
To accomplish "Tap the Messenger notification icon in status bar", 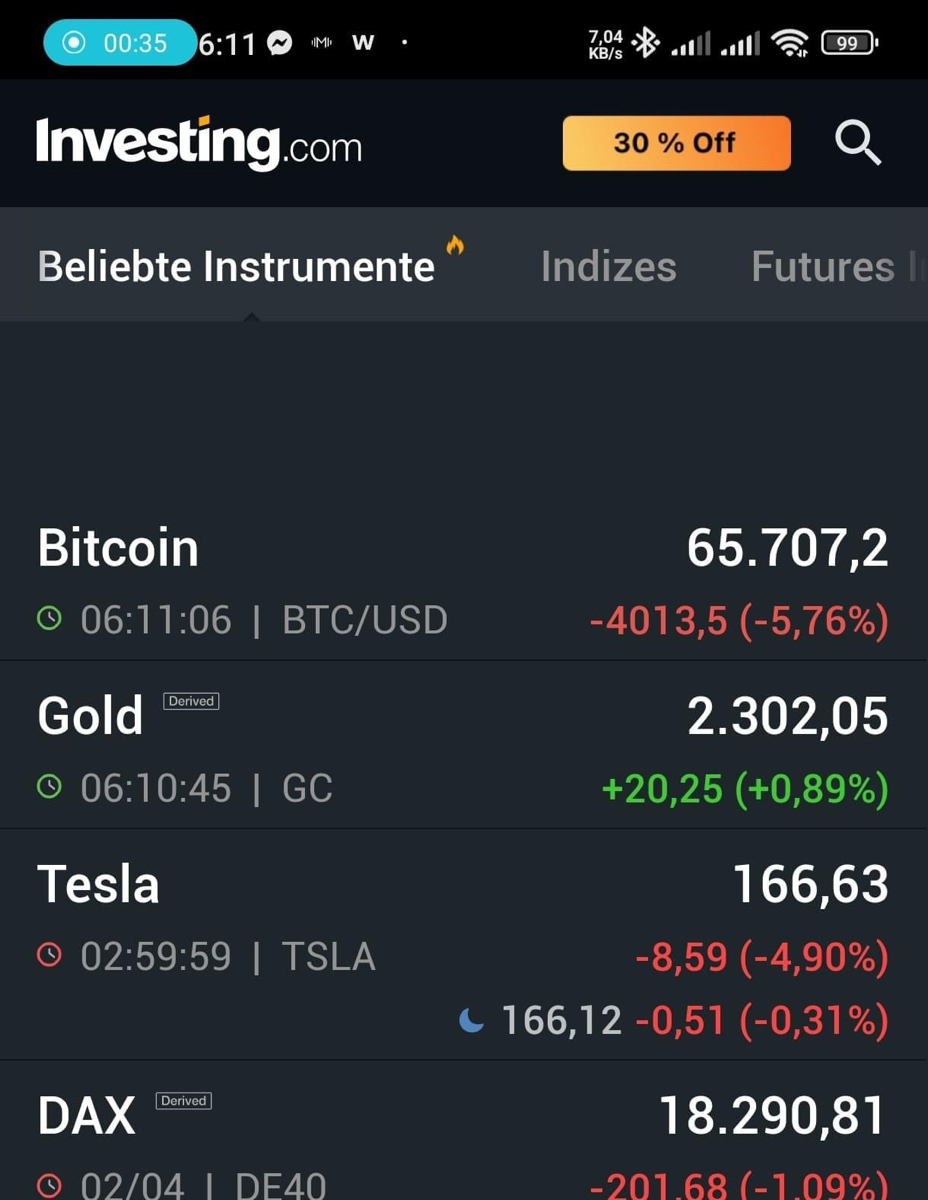I will (x=281, y=43).
